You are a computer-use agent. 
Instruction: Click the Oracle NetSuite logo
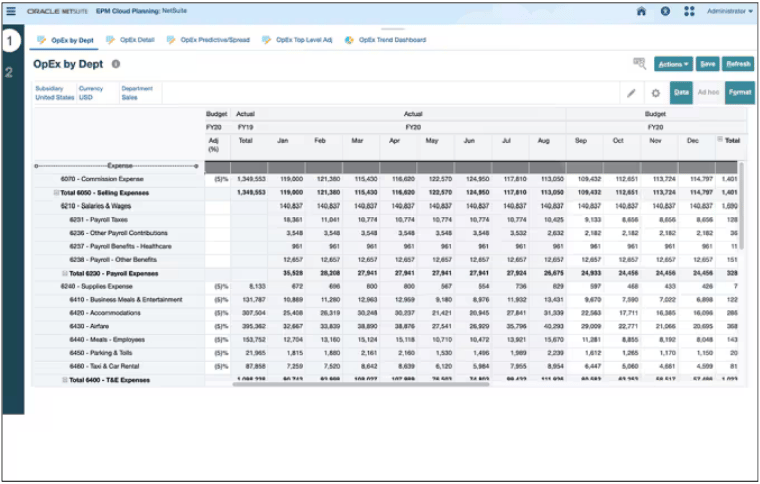coord(57,11)
